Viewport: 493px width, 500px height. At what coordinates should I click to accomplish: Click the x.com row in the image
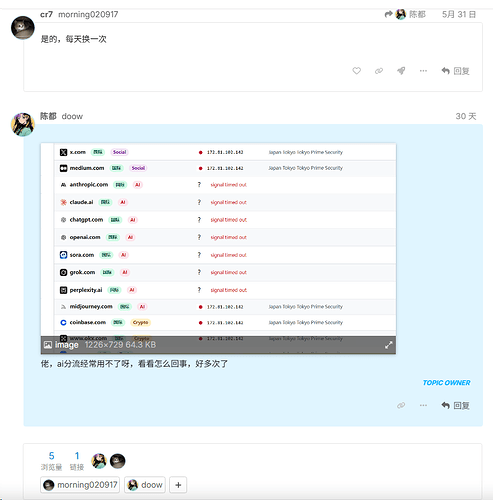(x=225, y=152)
